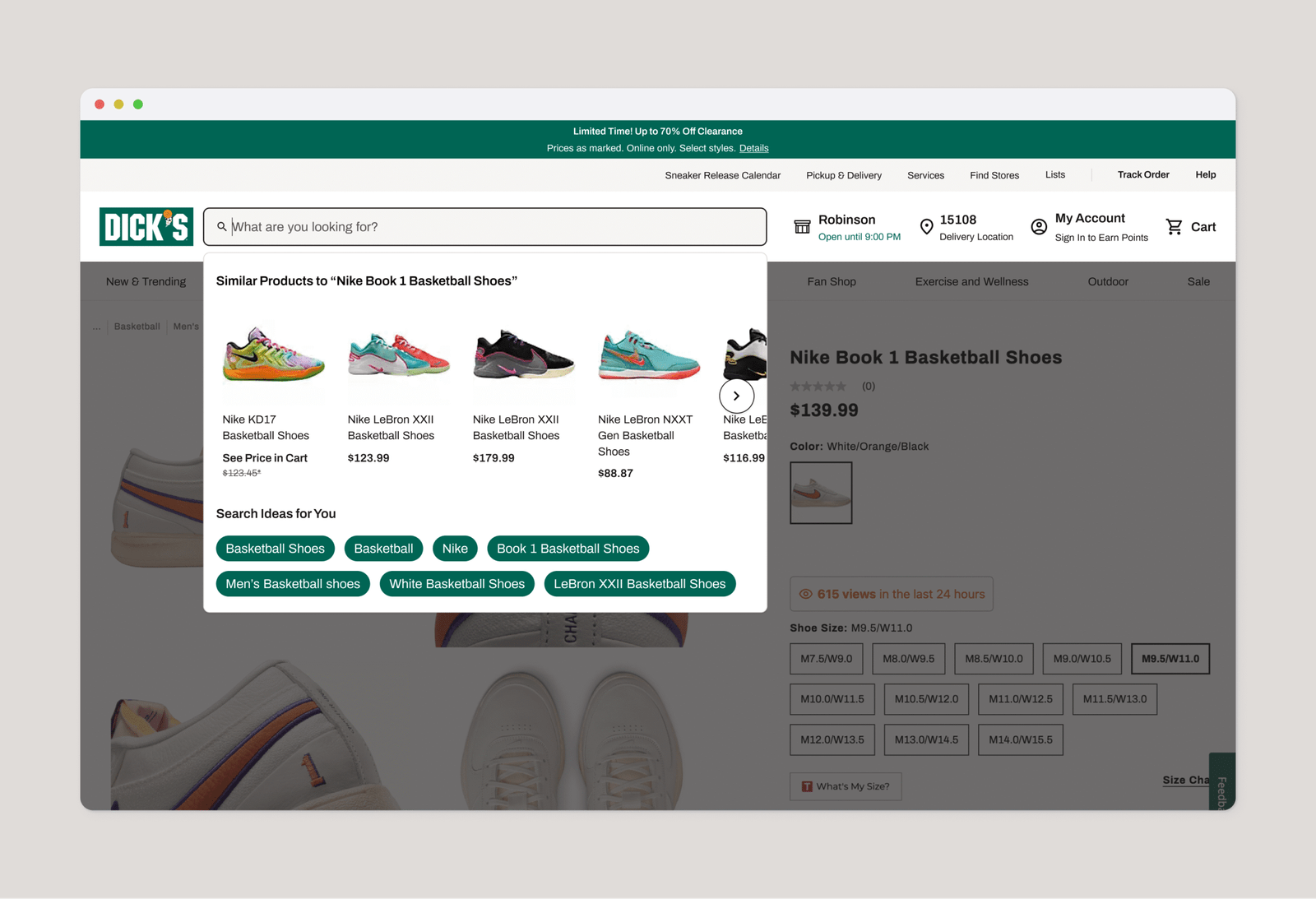1316x899 pixels.
Task: Select the Book 1 Basketball Shoes suggestion
Action: tap(568, 549)
